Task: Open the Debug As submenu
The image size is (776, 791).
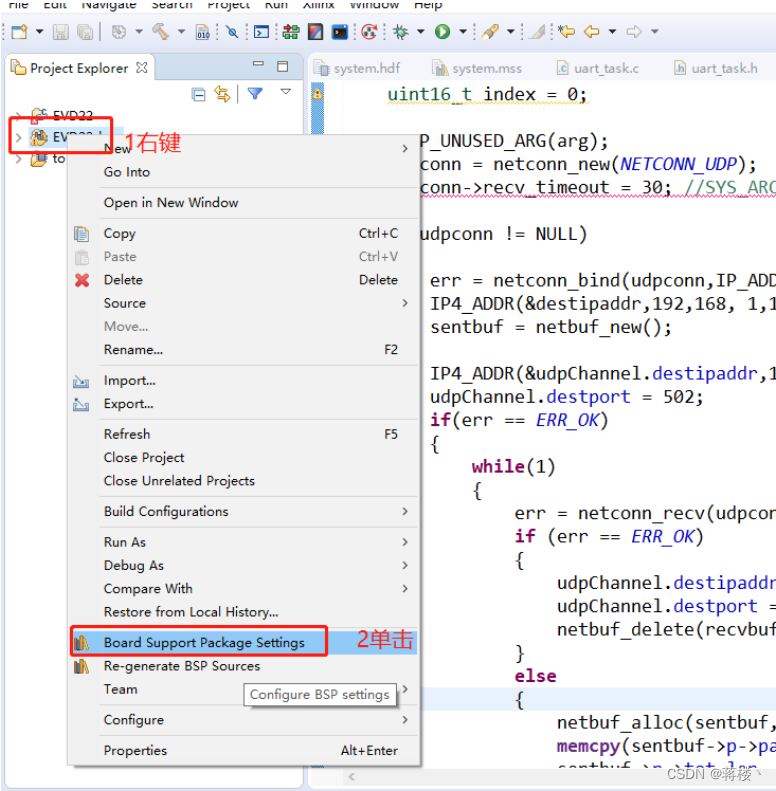Action: pyautogui.click(x=244, y=566)
